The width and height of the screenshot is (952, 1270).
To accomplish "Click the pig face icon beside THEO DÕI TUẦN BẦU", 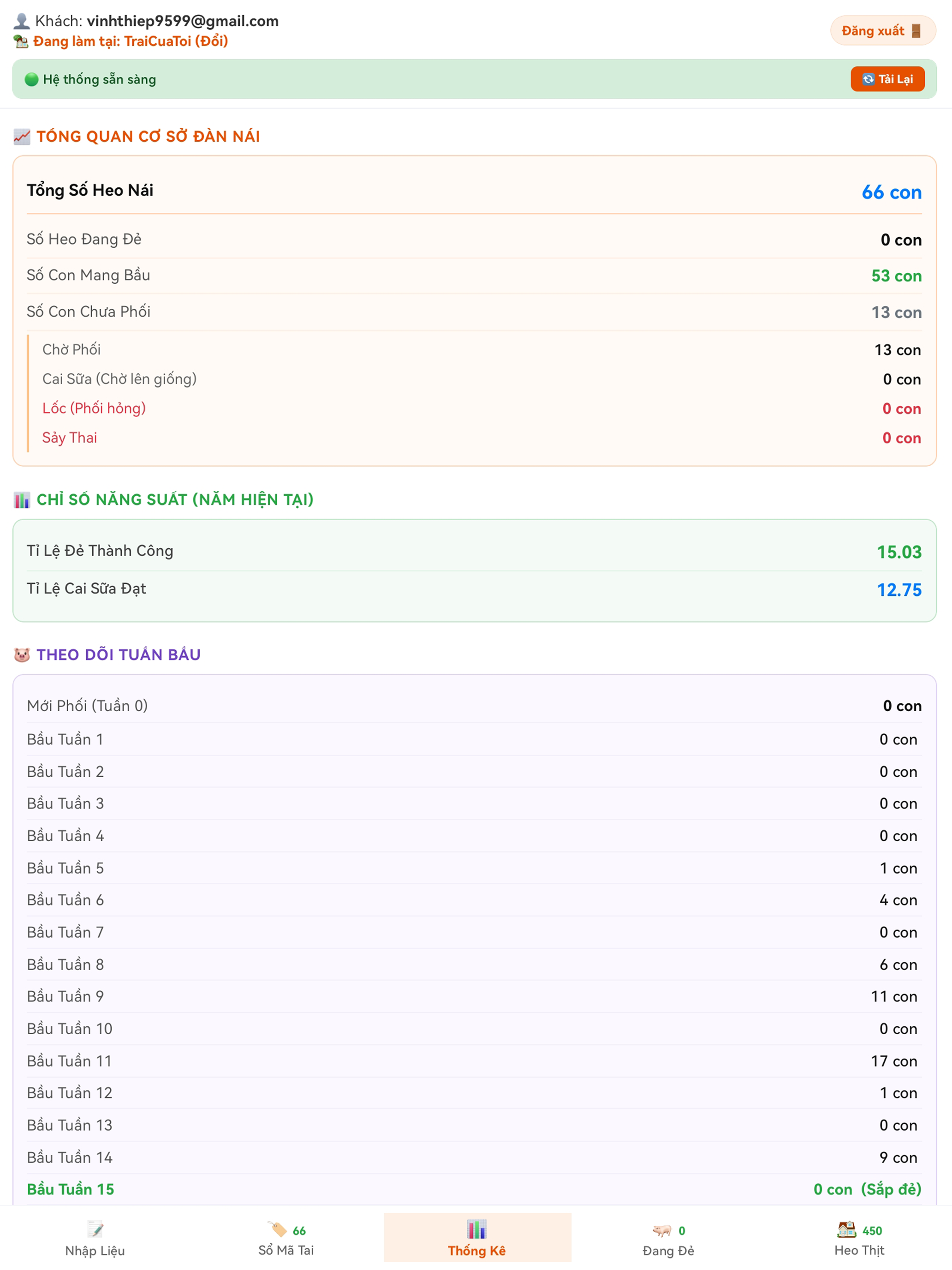I will [22, 654].
